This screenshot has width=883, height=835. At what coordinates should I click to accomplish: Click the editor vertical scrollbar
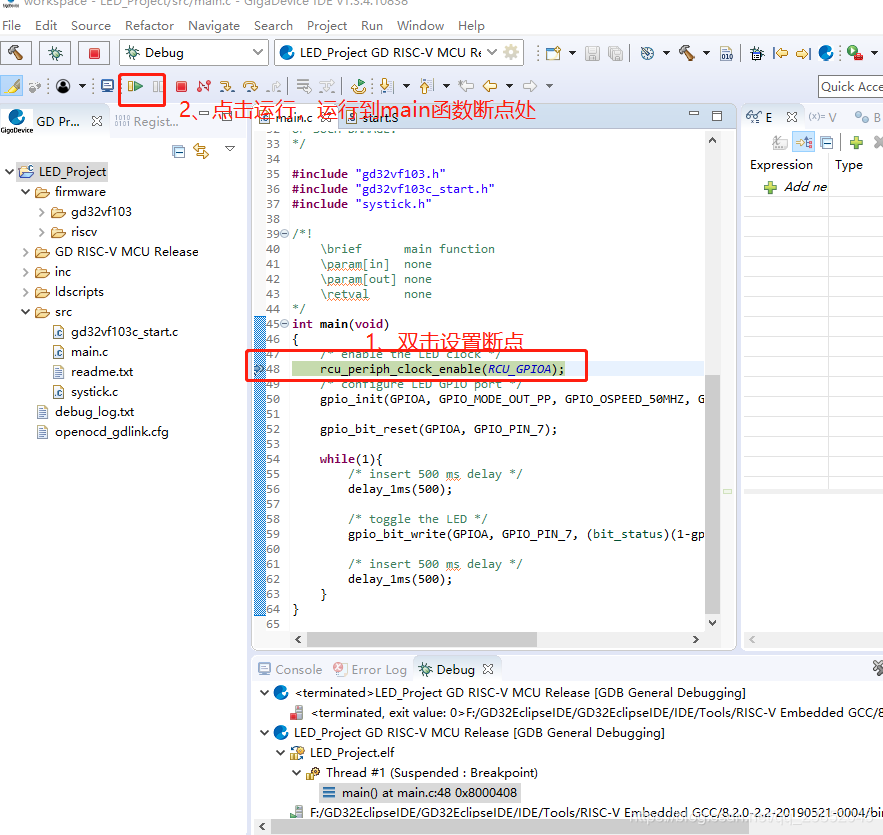point(712,494)
